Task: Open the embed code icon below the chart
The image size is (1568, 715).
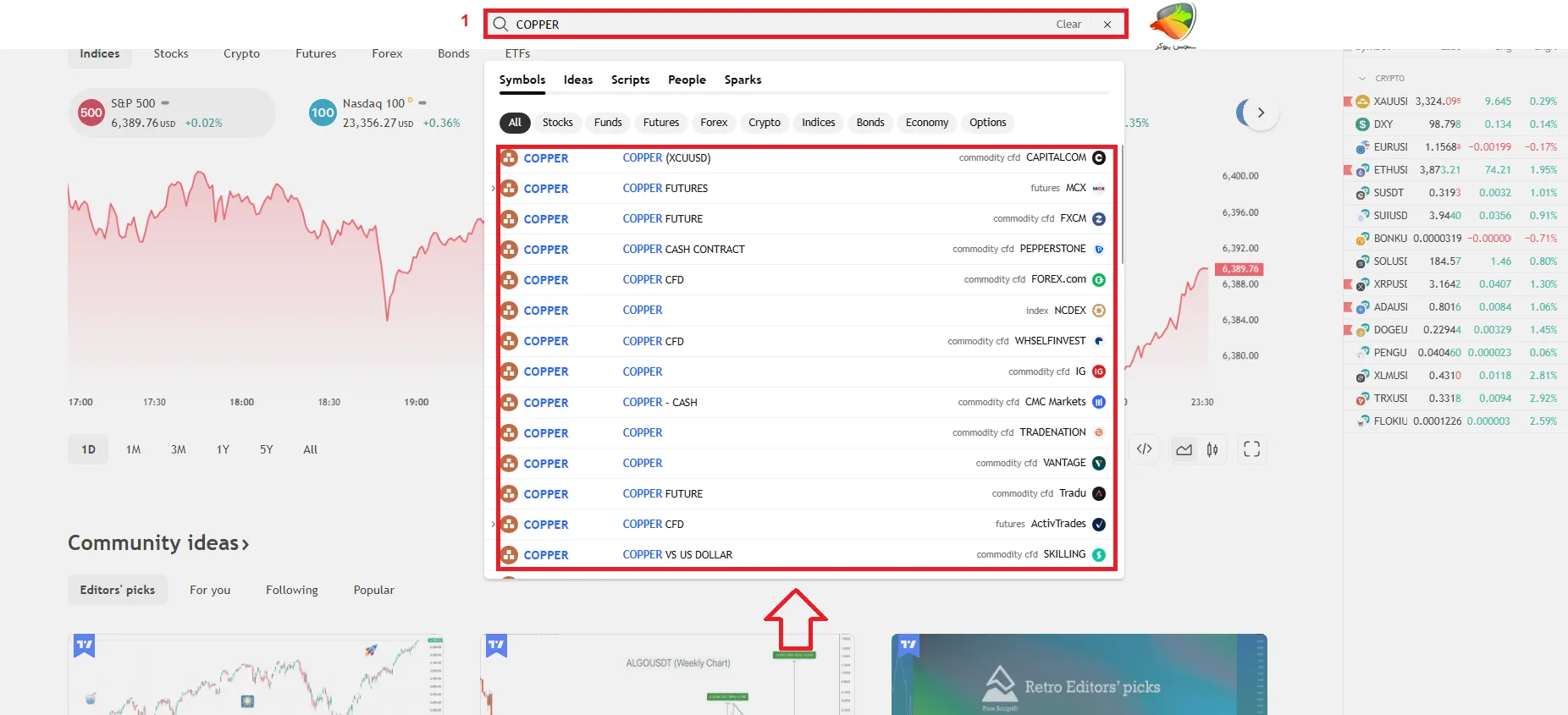Action: [1144, 449]
